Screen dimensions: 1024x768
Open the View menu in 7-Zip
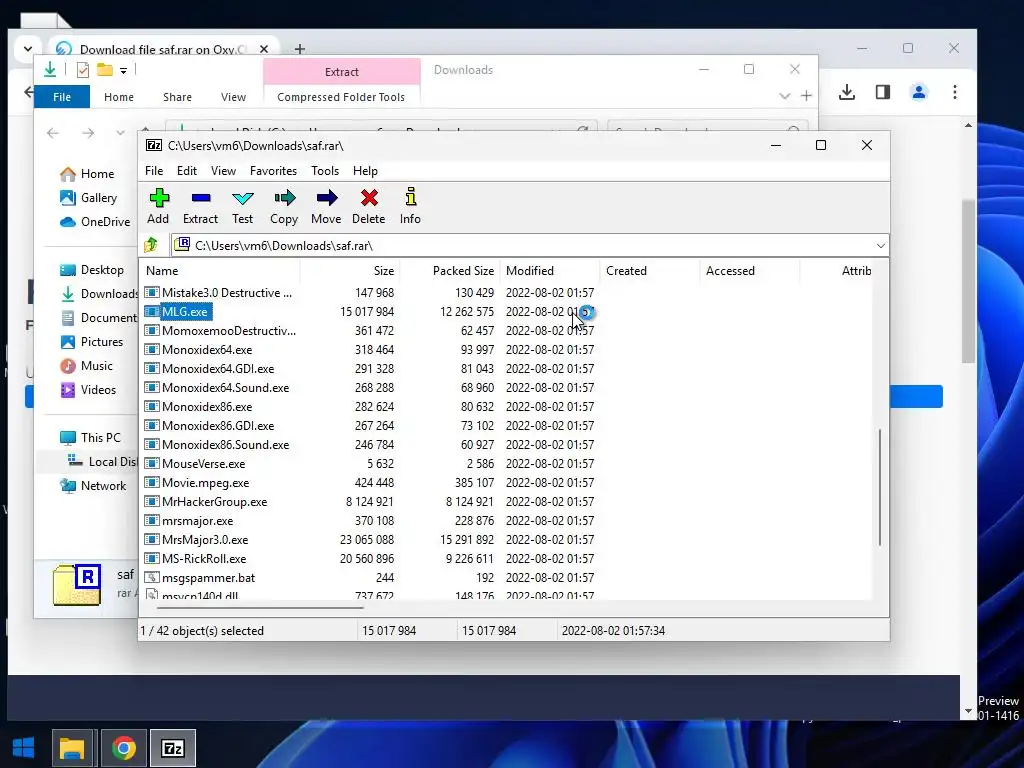point(223,170)
